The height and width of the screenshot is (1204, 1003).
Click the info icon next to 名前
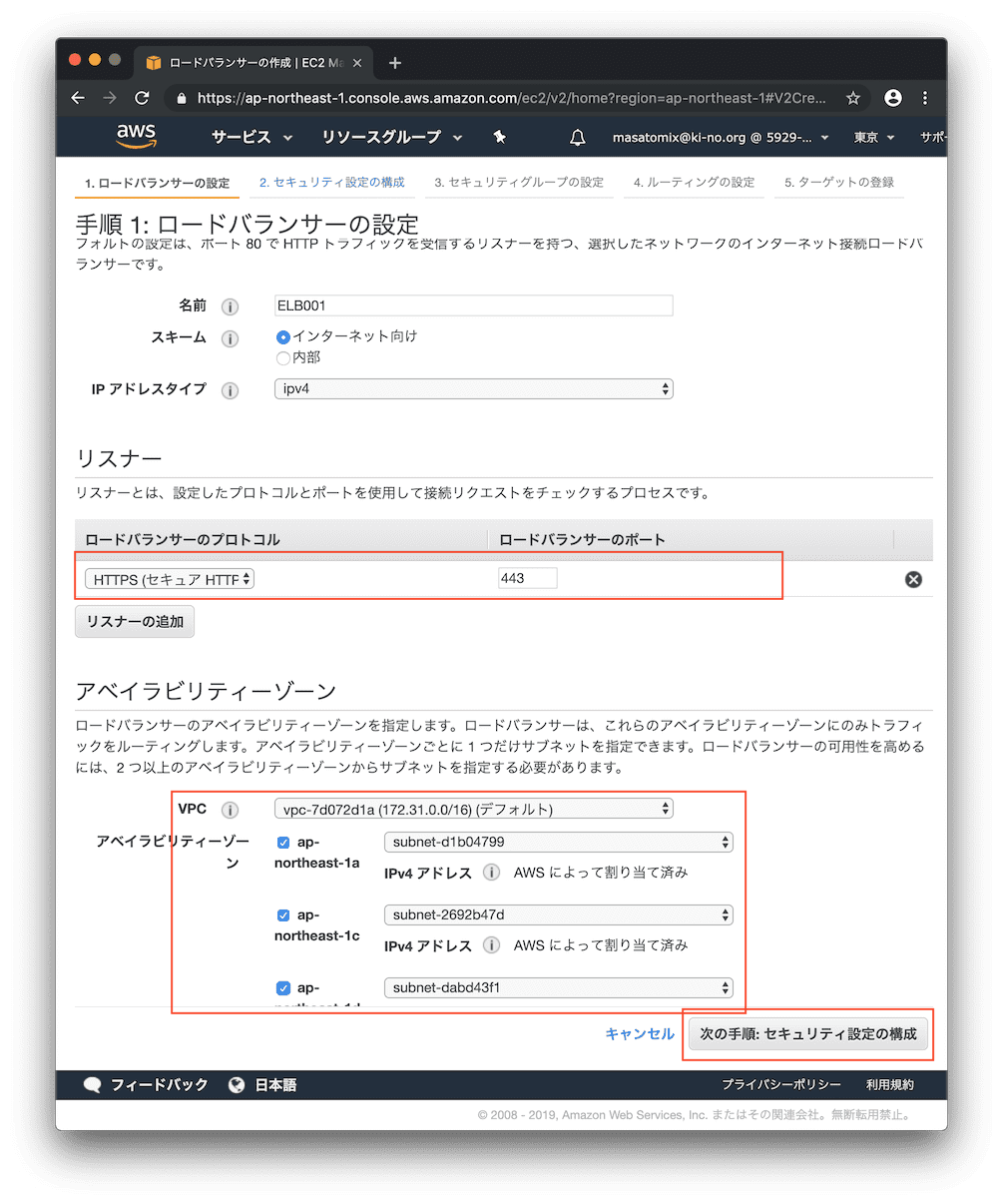click(230, 306)
